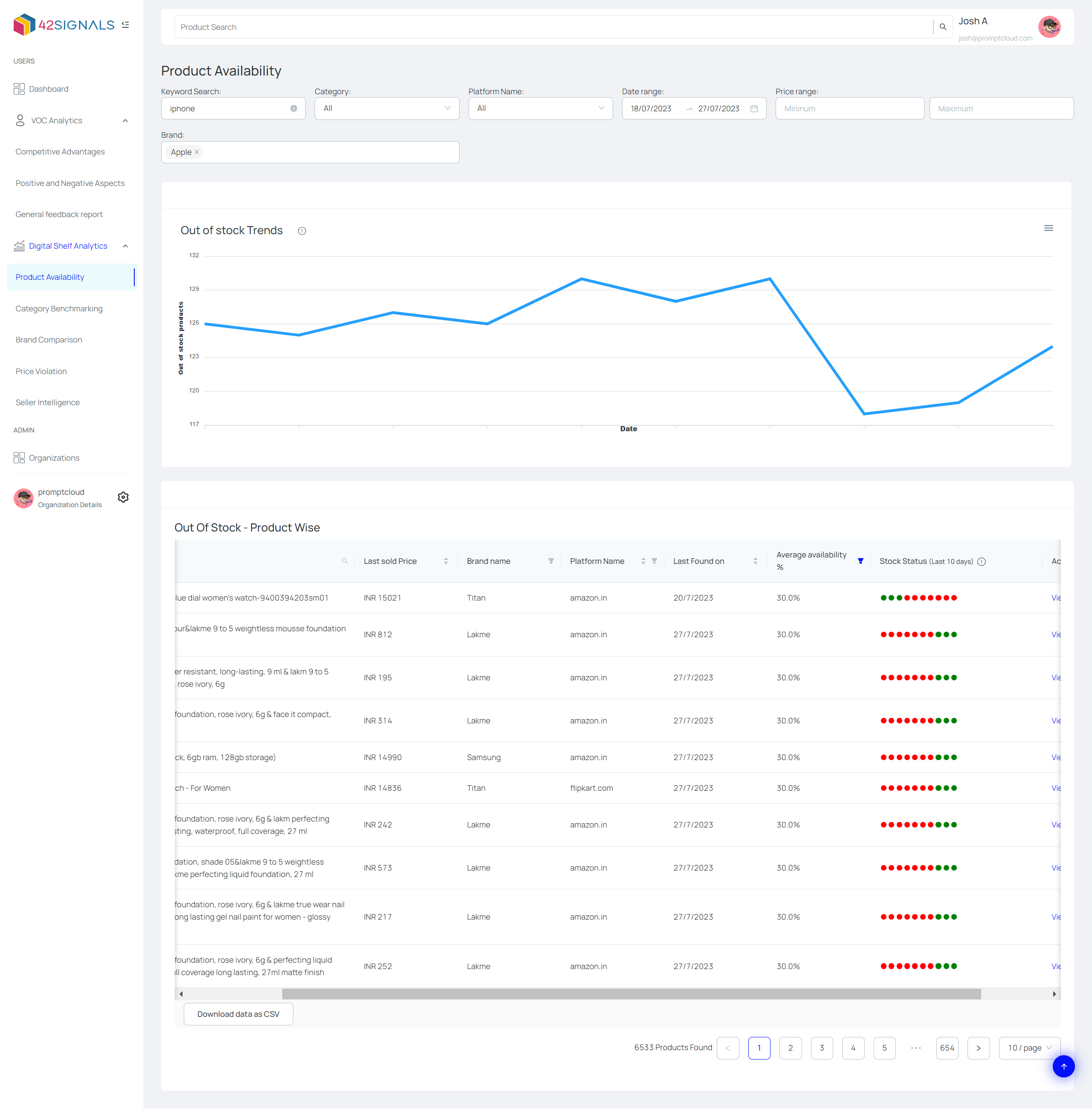1092x1109 pixels.
Task: Sort by Last sold Price column
Action: click(446, 561)
